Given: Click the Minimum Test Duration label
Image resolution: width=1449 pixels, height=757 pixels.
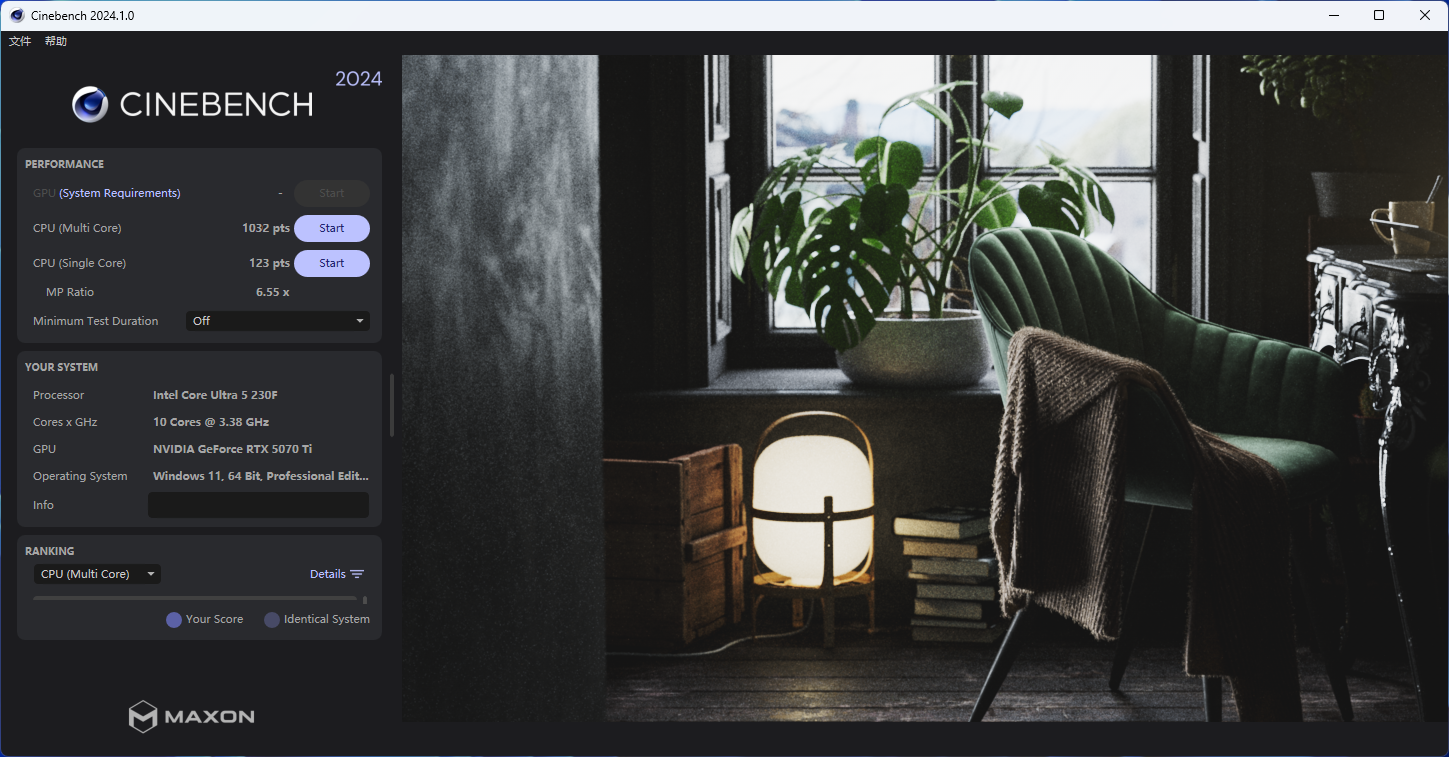Looking at the screenshot, I should 96,321.
